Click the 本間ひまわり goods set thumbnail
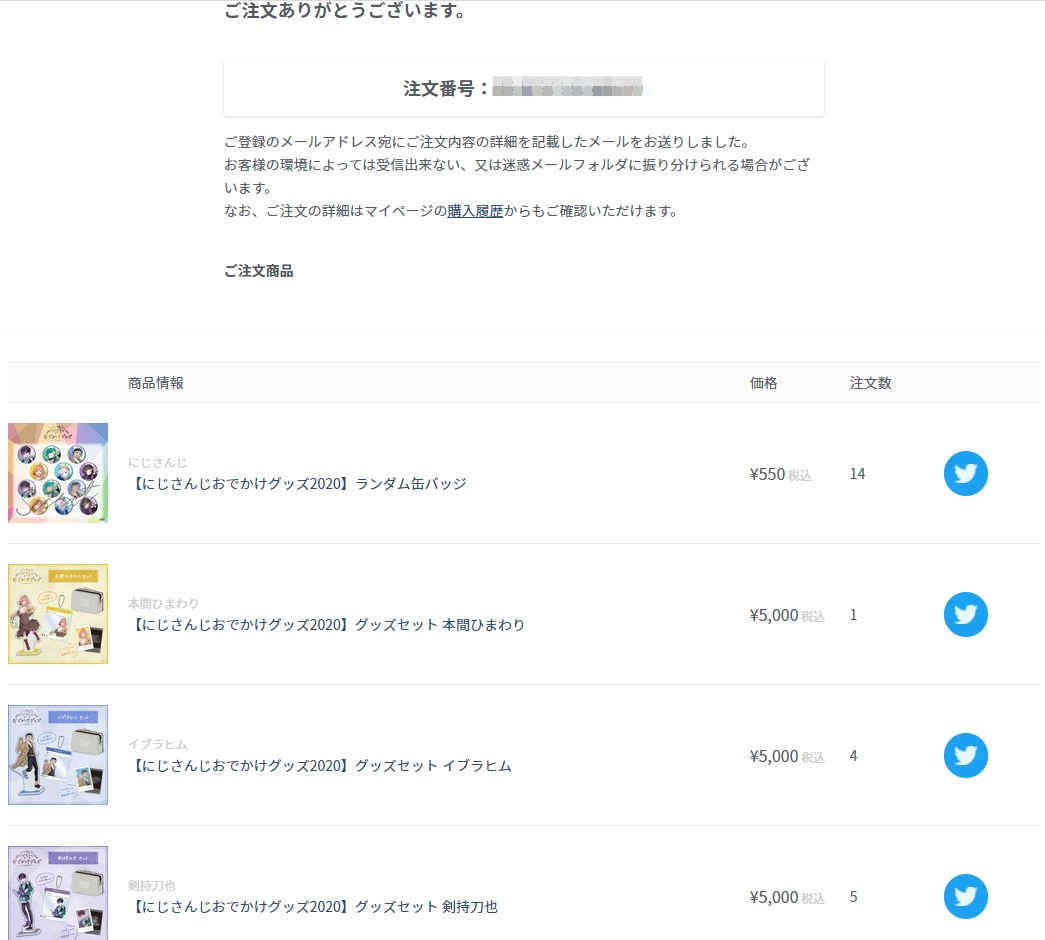Image resolution: width=1045 pixels, height=940 pixels. [58, 614]
